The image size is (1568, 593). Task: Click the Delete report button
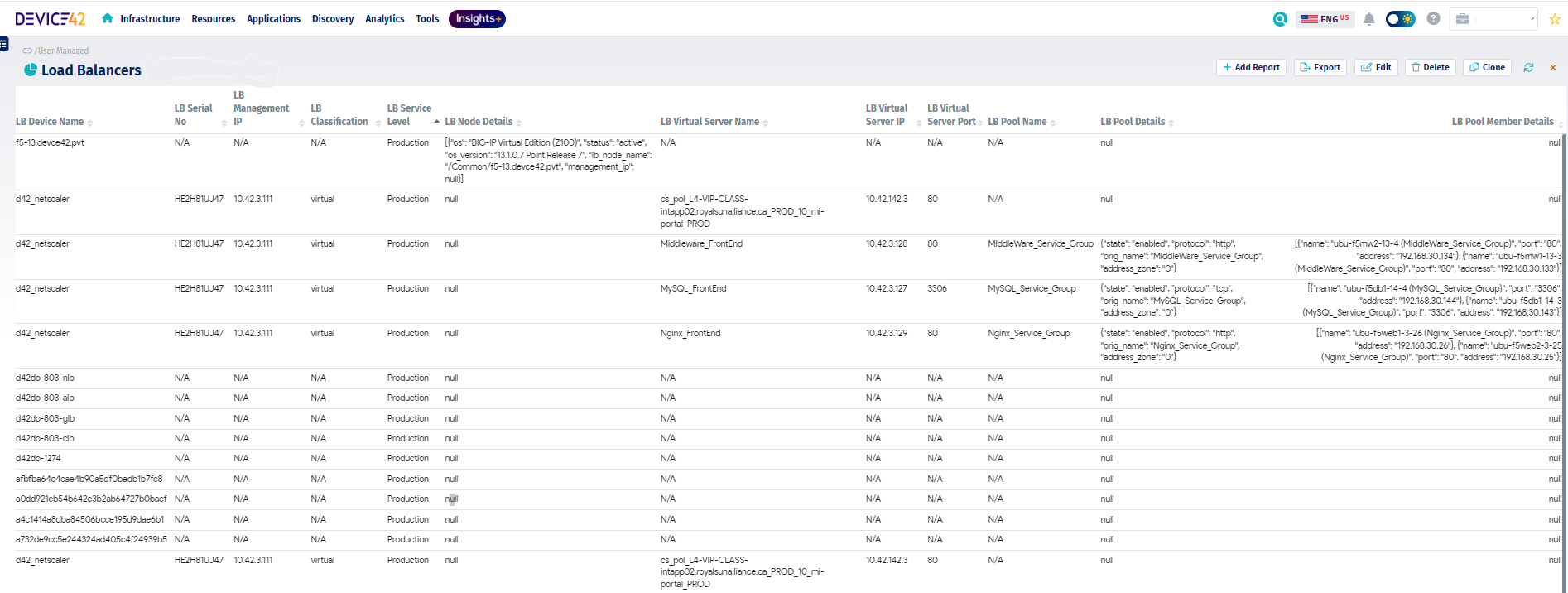[1430, 67]
